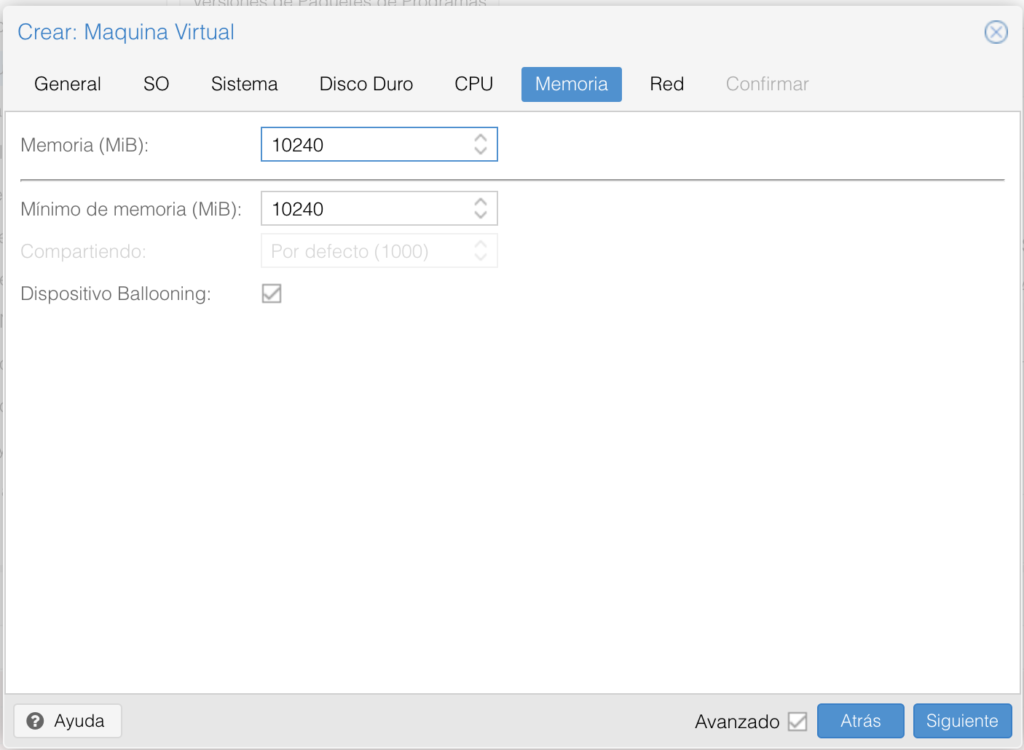Open the Ayuda help
This screenshot has width=1024, height=750.
(67, 720)
